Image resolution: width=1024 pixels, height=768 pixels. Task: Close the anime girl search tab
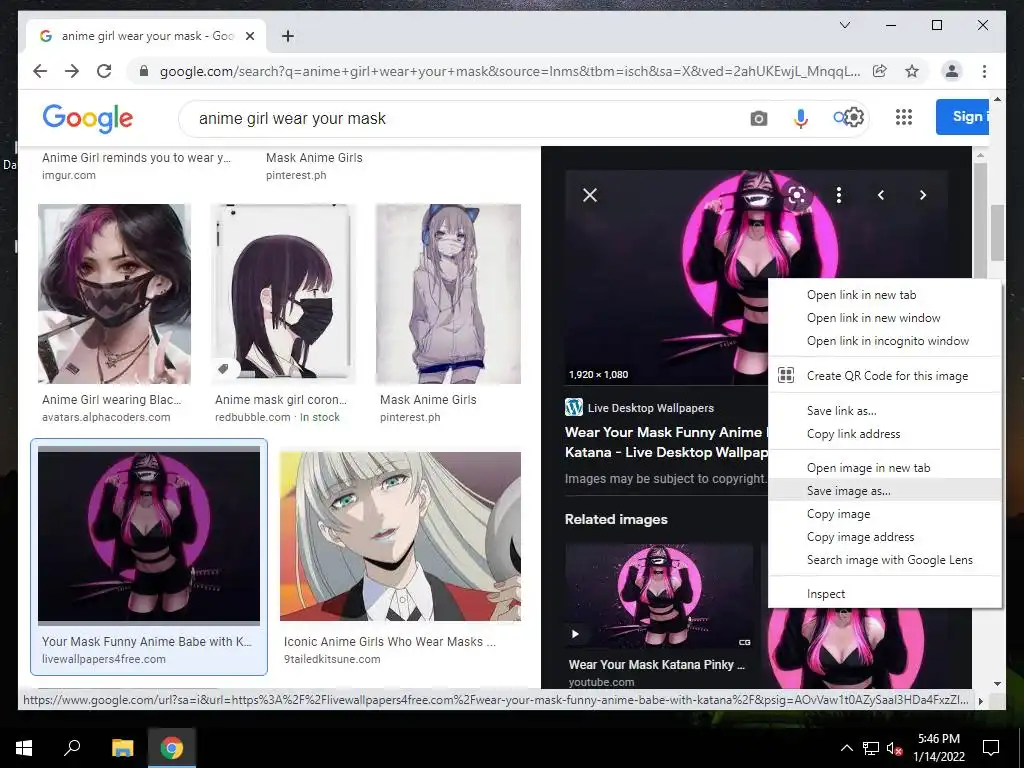tap(250, 37)
